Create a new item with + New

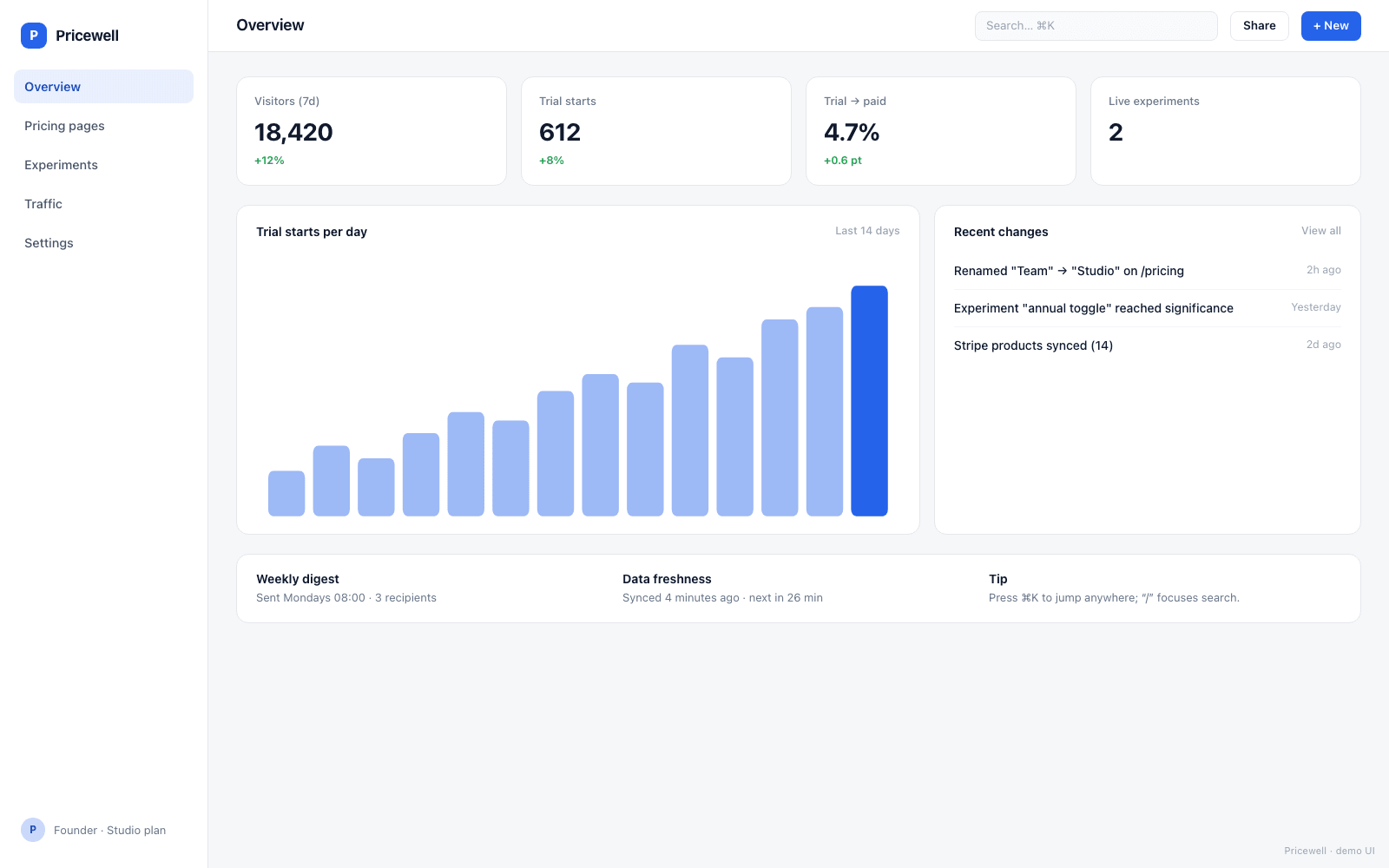[1331, 26]
